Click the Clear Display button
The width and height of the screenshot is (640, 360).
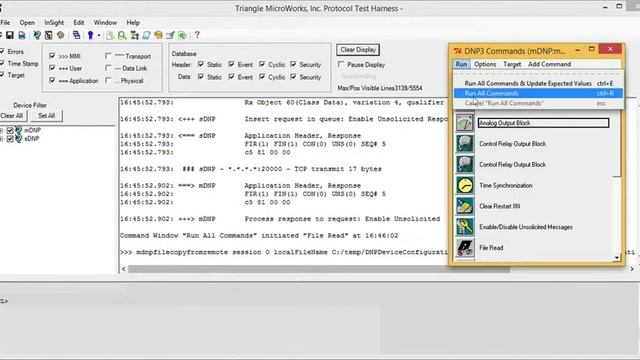point(358,50)
